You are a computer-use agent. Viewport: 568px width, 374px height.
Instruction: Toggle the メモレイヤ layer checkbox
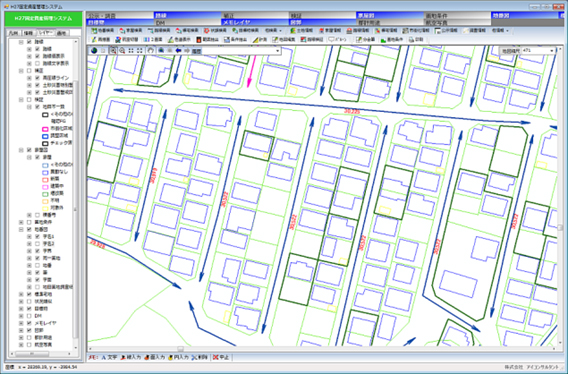tap(29, 323)
